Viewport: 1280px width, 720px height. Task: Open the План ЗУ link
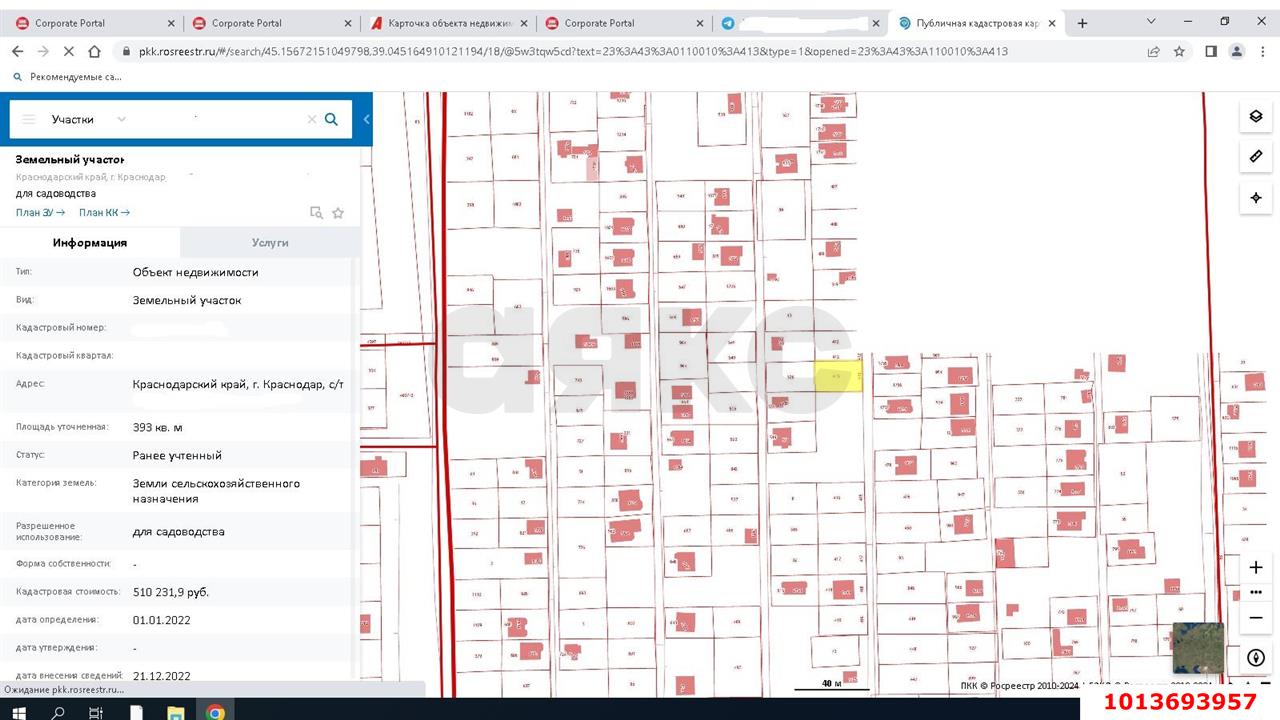coord(40,212)
